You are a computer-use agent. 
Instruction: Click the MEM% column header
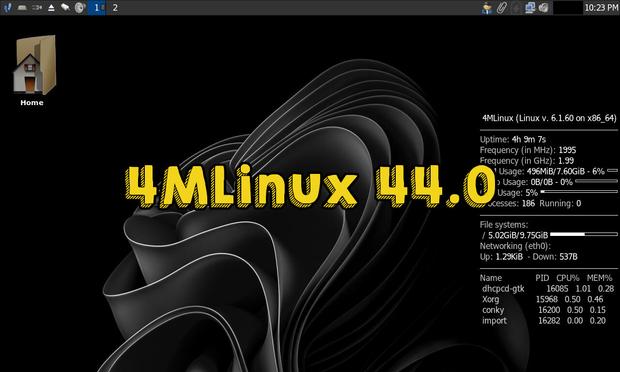point(599,278)
